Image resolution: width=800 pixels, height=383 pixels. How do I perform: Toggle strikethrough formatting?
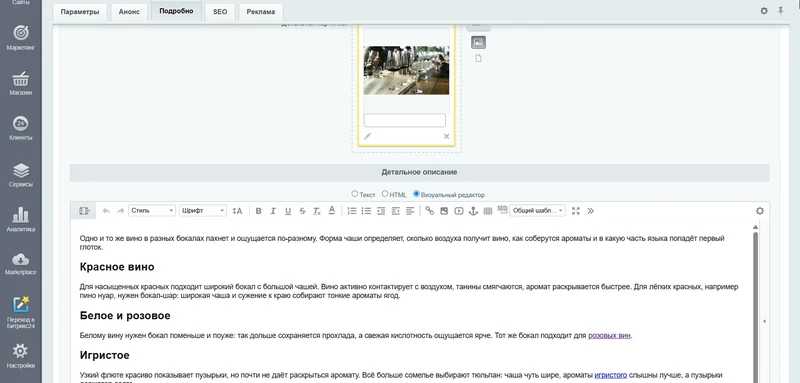[x=302, y=211]
